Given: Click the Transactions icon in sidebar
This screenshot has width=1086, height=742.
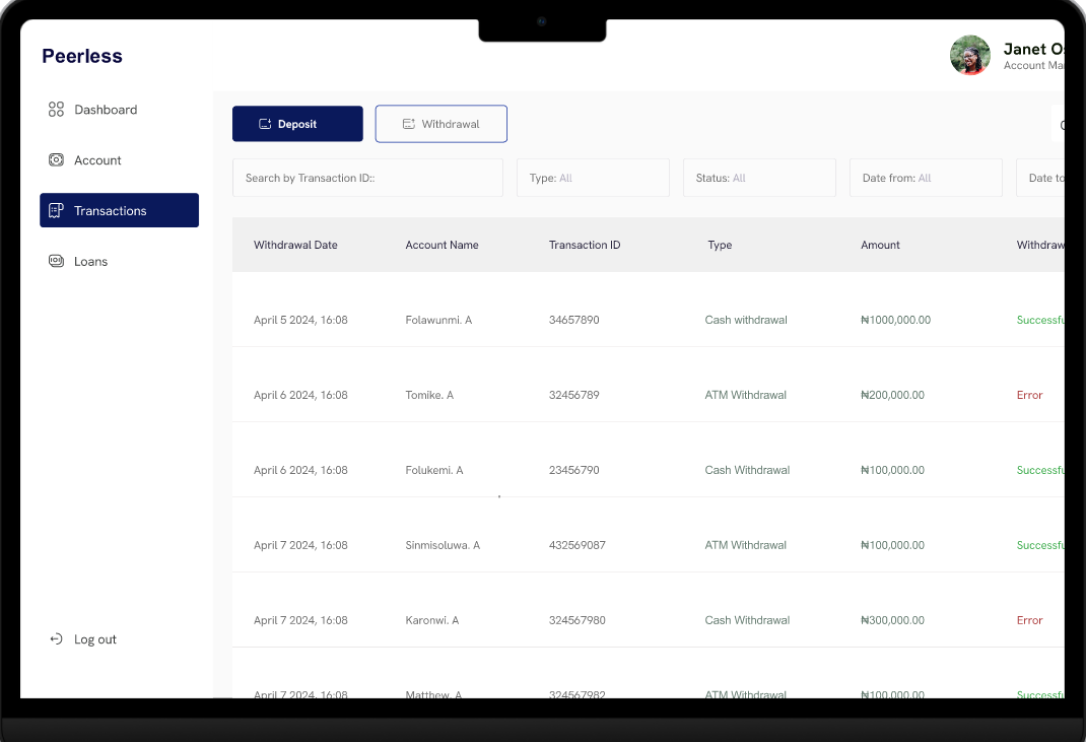Looking at the screenshot, I should pos(56,211).
